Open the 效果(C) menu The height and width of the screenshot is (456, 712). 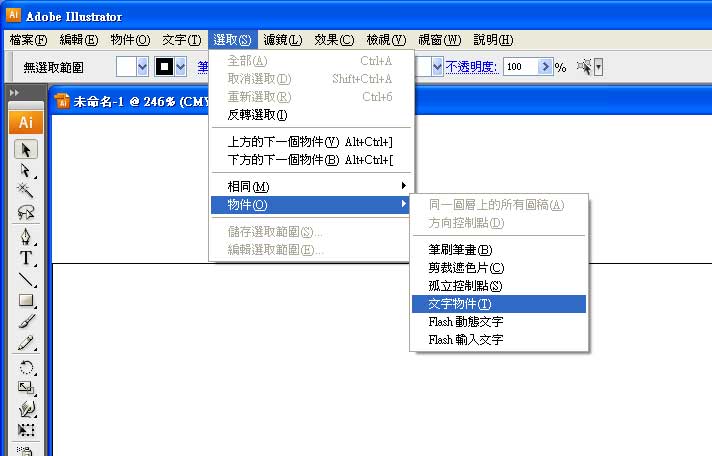click(x=334, y=40)
